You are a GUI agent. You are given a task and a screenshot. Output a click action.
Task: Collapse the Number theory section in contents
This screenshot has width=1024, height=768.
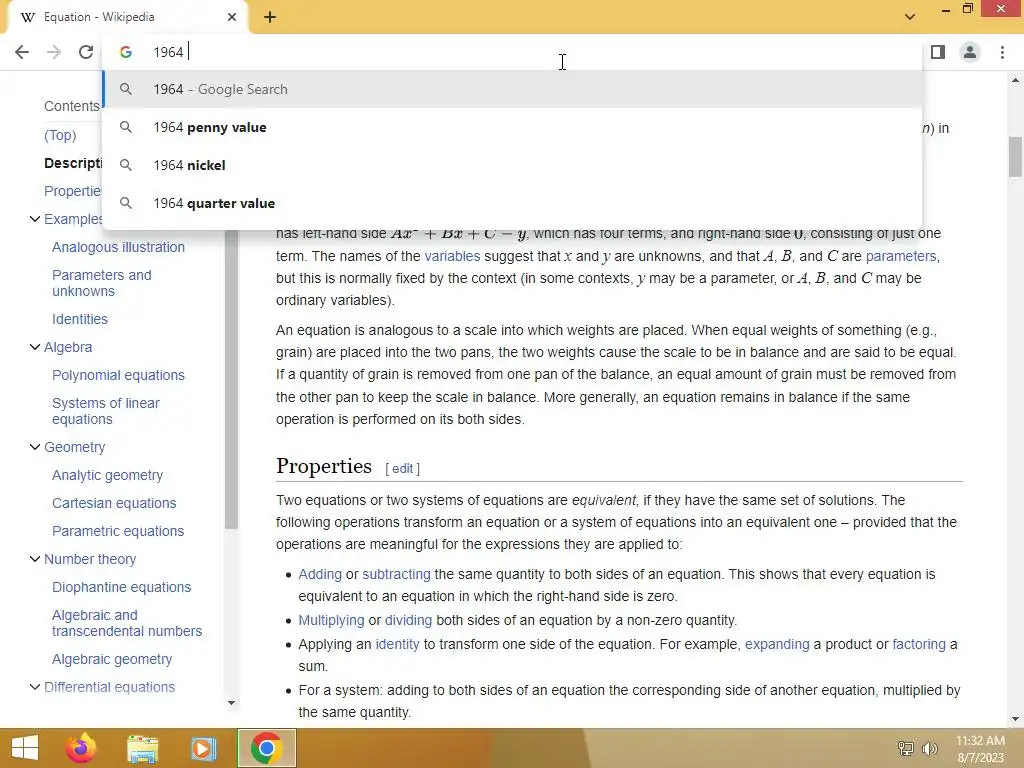coord(35,559)
